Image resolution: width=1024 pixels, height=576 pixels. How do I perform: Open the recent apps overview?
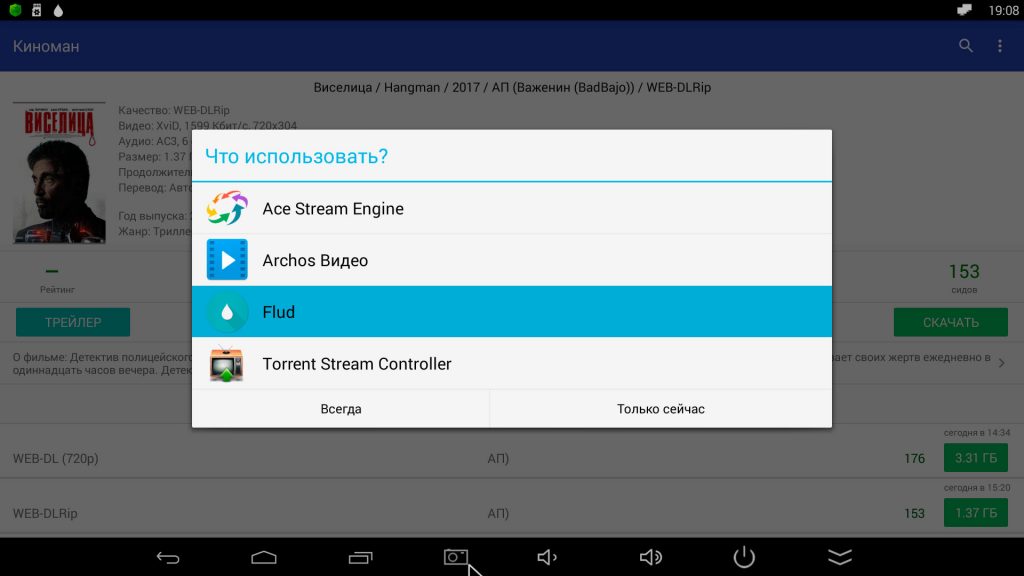coord(360,557)
